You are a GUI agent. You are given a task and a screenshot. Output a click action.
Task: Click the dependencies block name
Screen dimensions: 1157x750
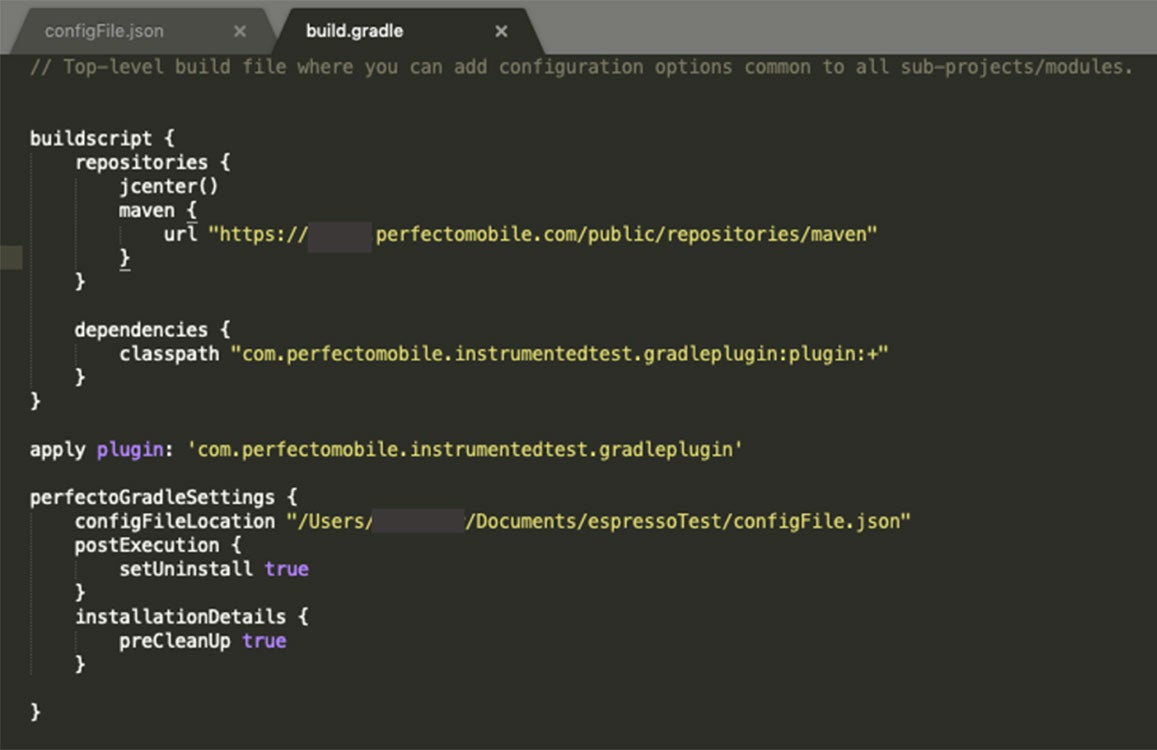tap(141, 329)
